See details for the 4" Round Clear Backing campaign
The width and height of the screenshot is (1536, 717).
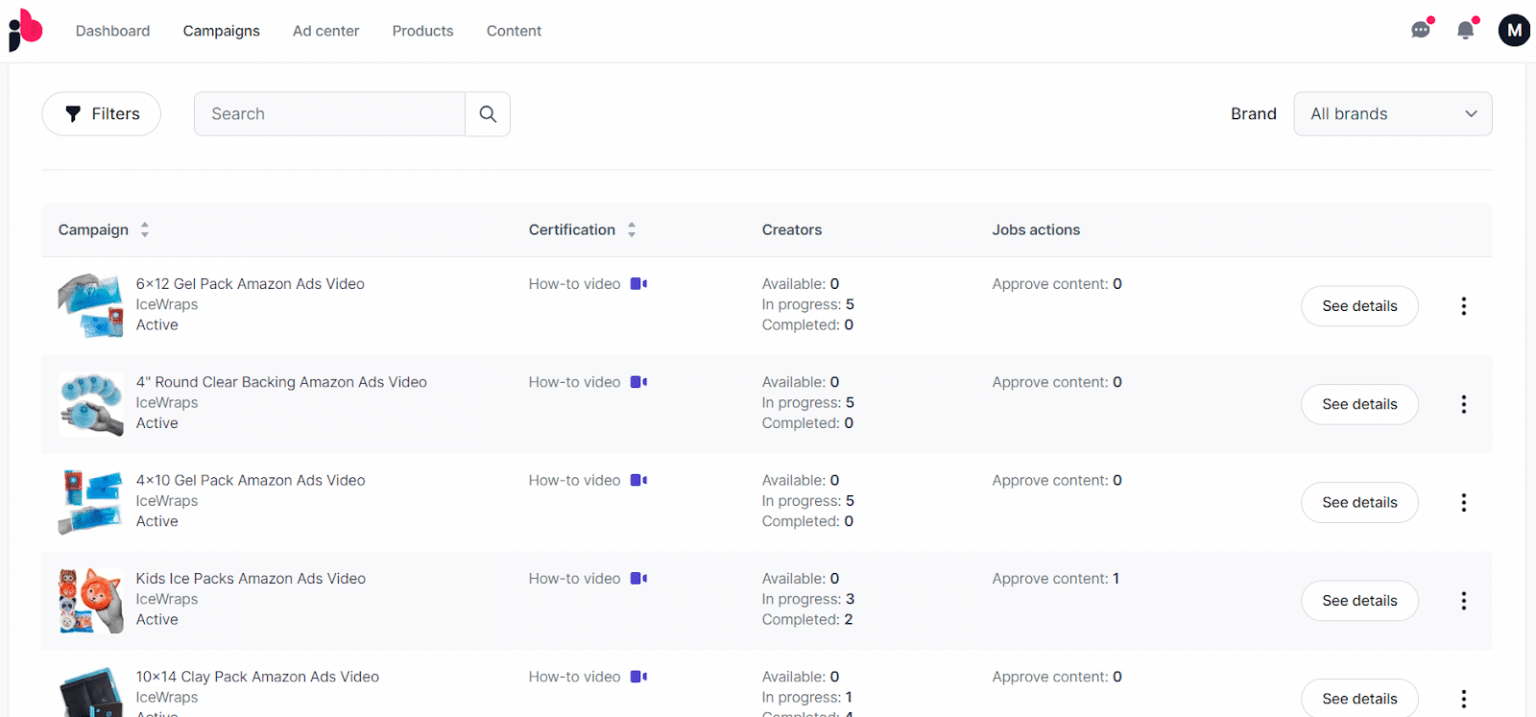tap(1359, 404)
